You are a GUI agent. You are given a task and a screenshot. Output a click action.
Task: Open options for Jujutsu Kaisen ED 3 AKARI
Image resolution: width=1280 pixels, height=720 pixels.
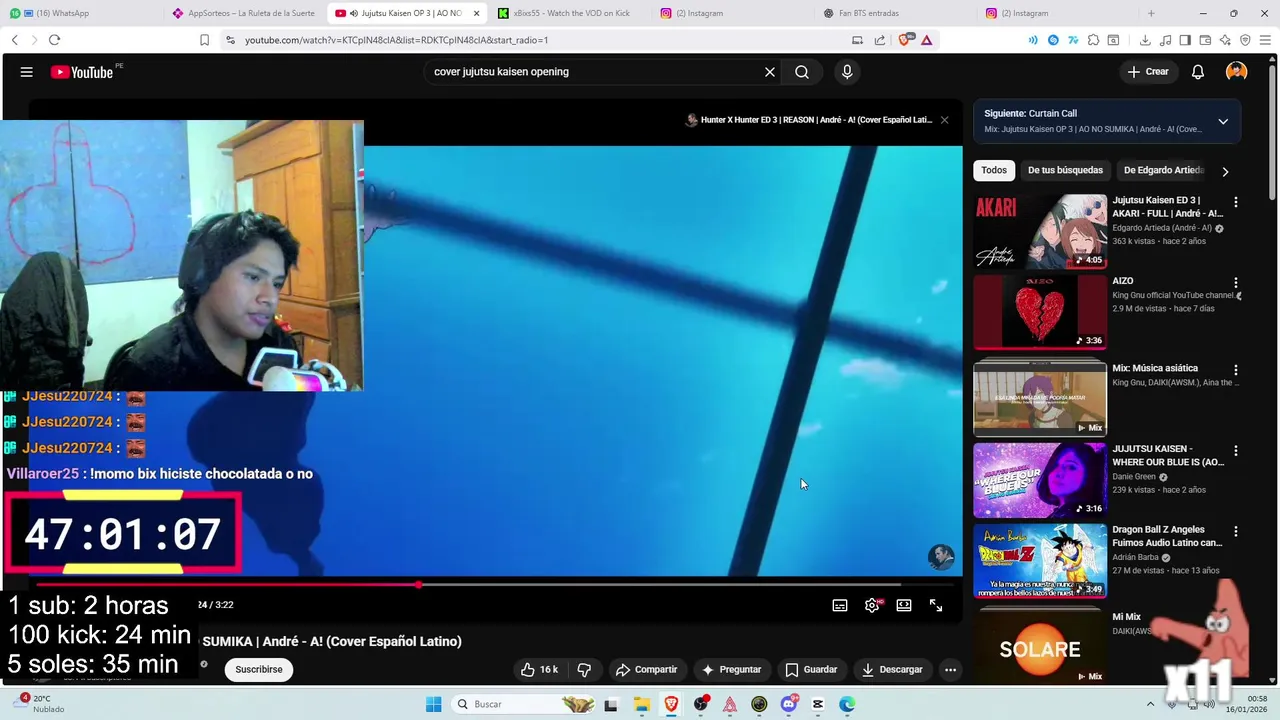1236,202
